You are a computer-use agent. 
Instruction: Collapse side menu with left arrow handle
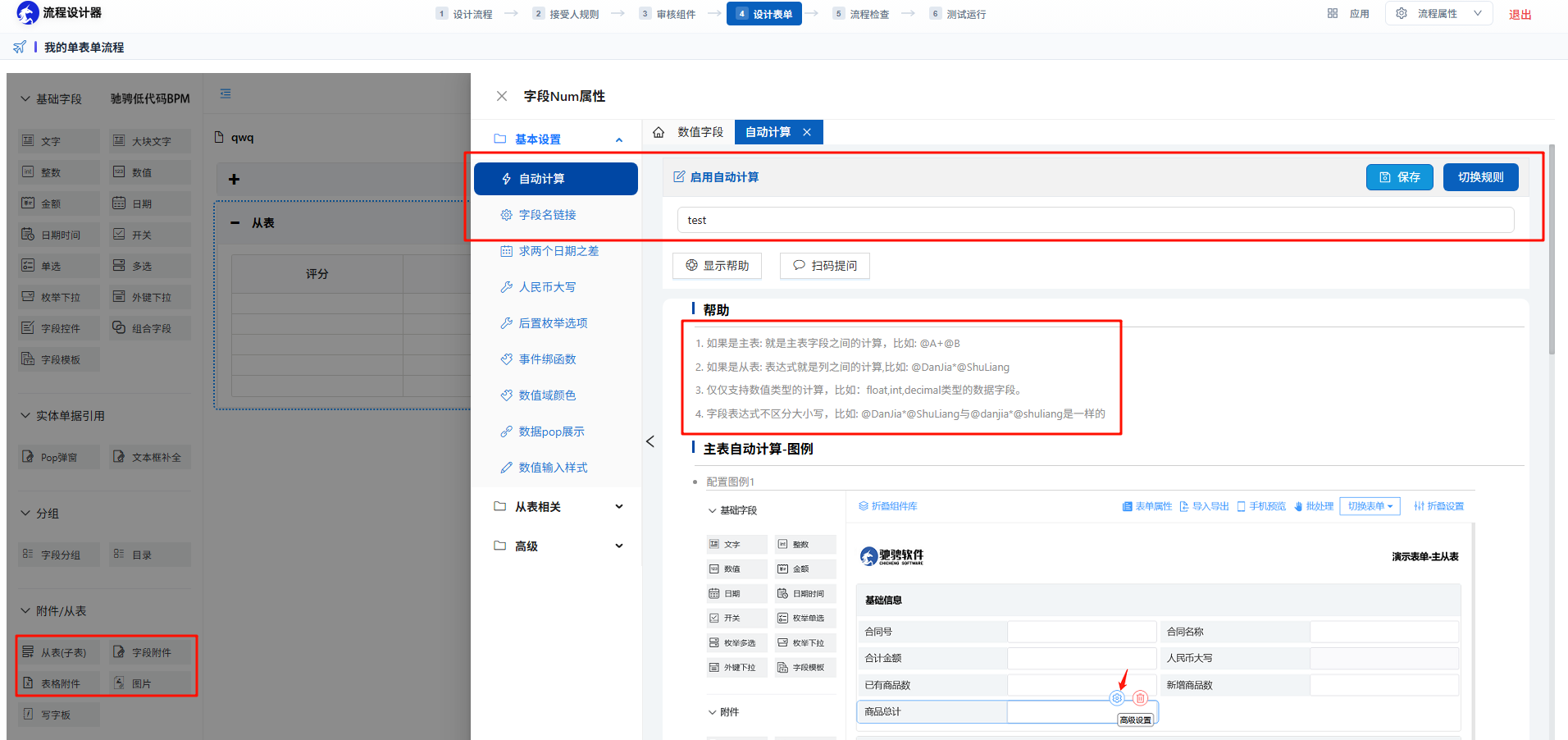[x=650, y=441]
